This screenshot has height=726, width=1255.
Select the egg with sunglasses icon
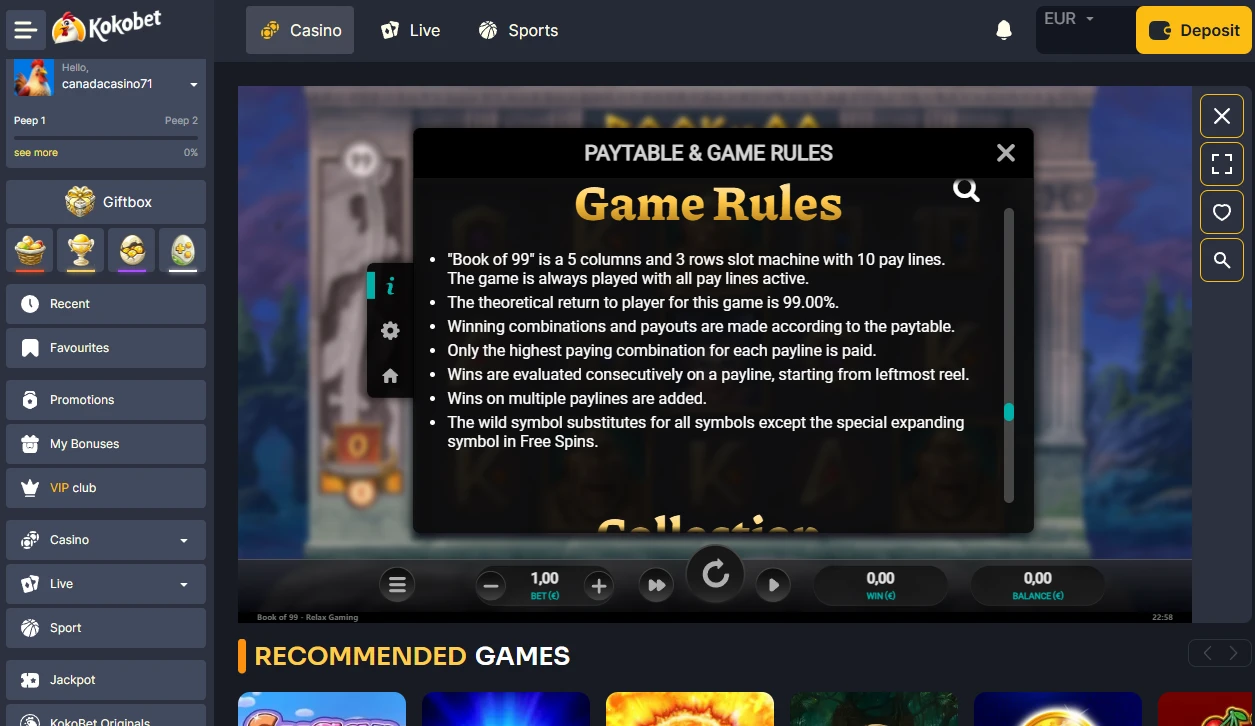pos(132,250)
